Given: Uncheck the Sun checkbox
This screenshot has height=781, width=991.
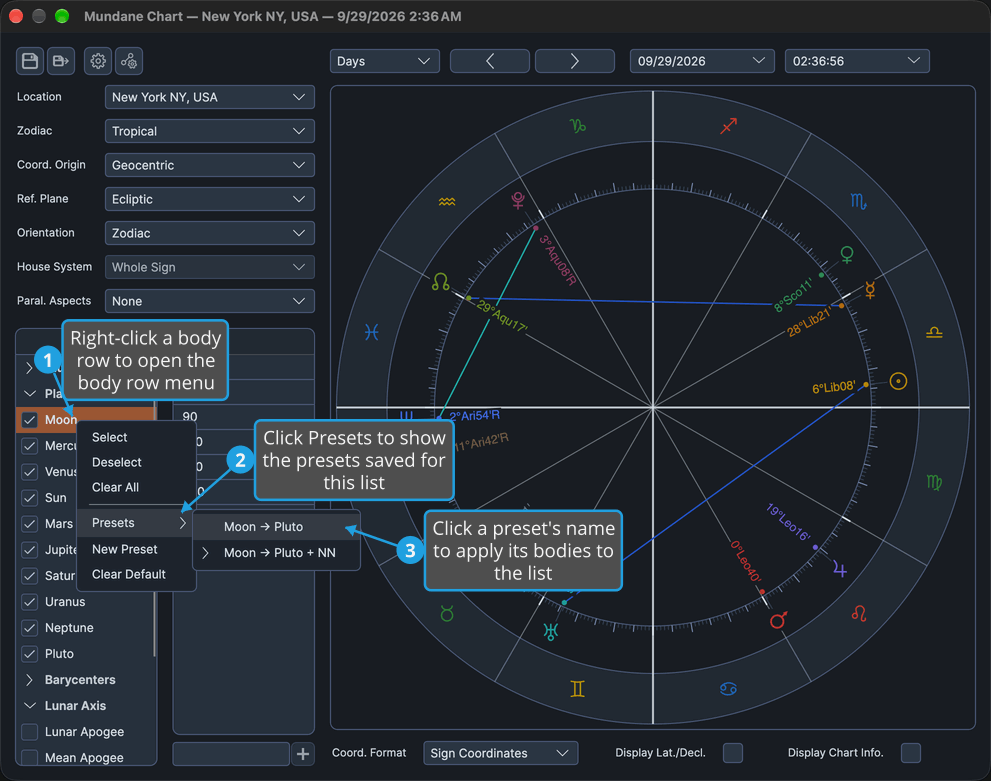Looking at the screenshot, I should 30,498.
